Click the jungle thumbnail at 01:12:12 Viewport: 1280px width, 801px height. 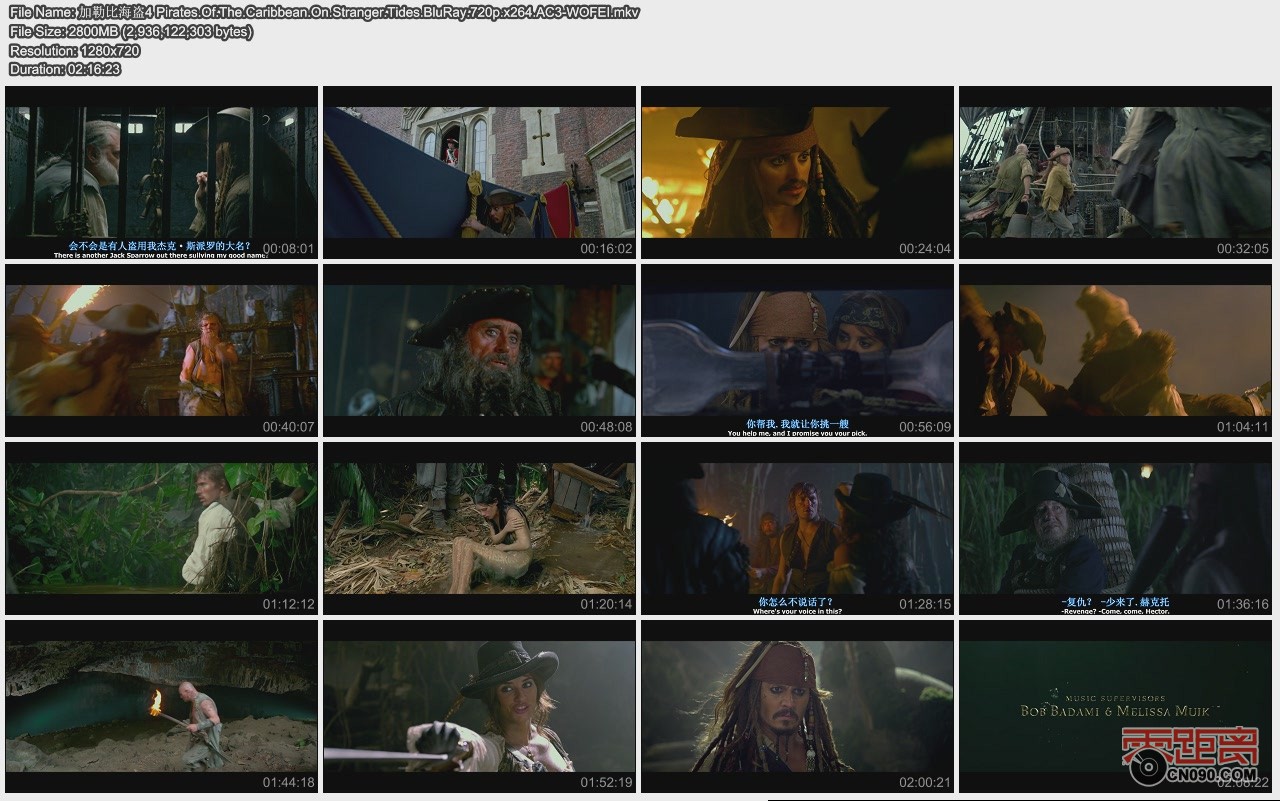tap(161, 528)
